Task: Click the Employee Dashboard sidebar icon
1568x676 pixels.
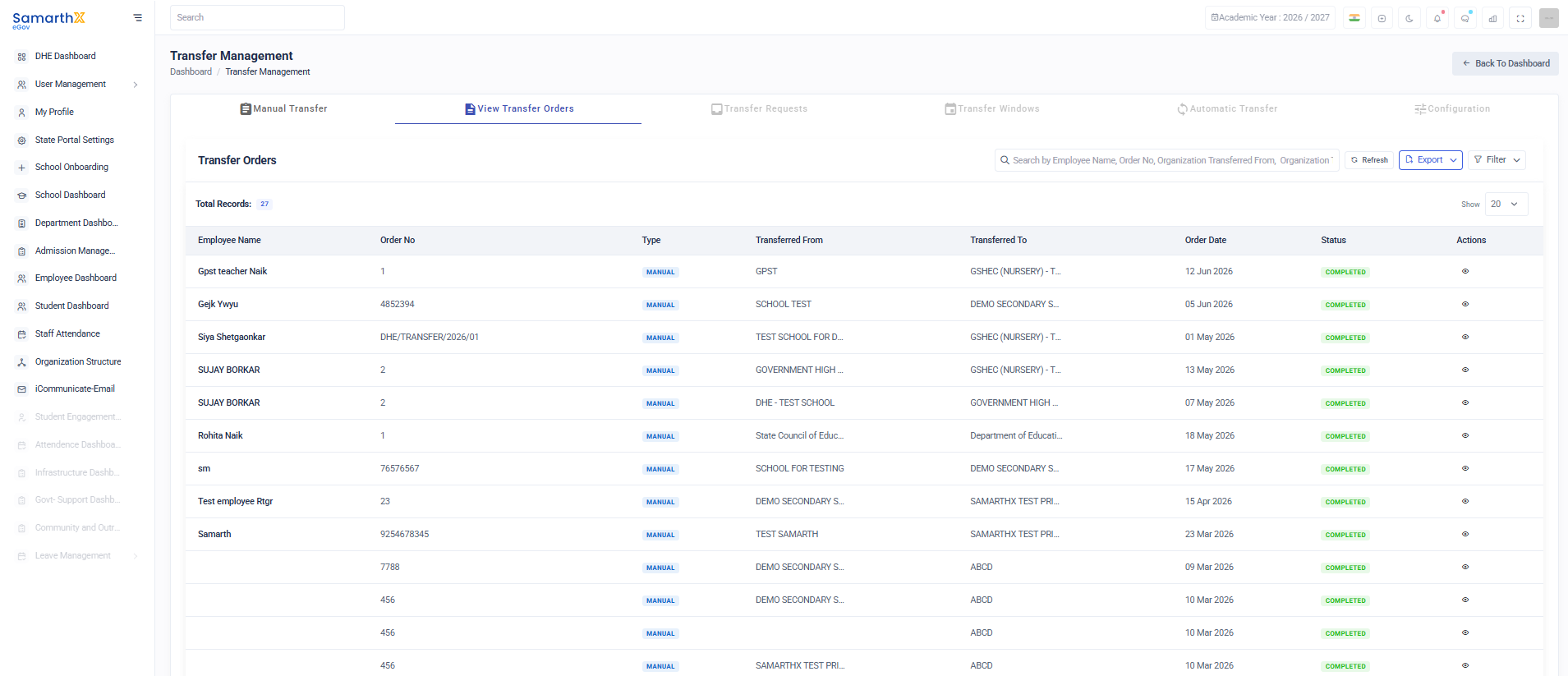Action: 22,278
